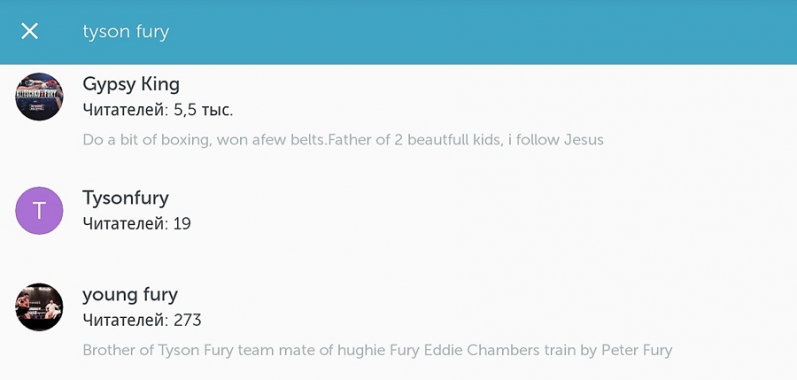
Task: Open the Gypsy King profile avatar
Action: [39, 97]
